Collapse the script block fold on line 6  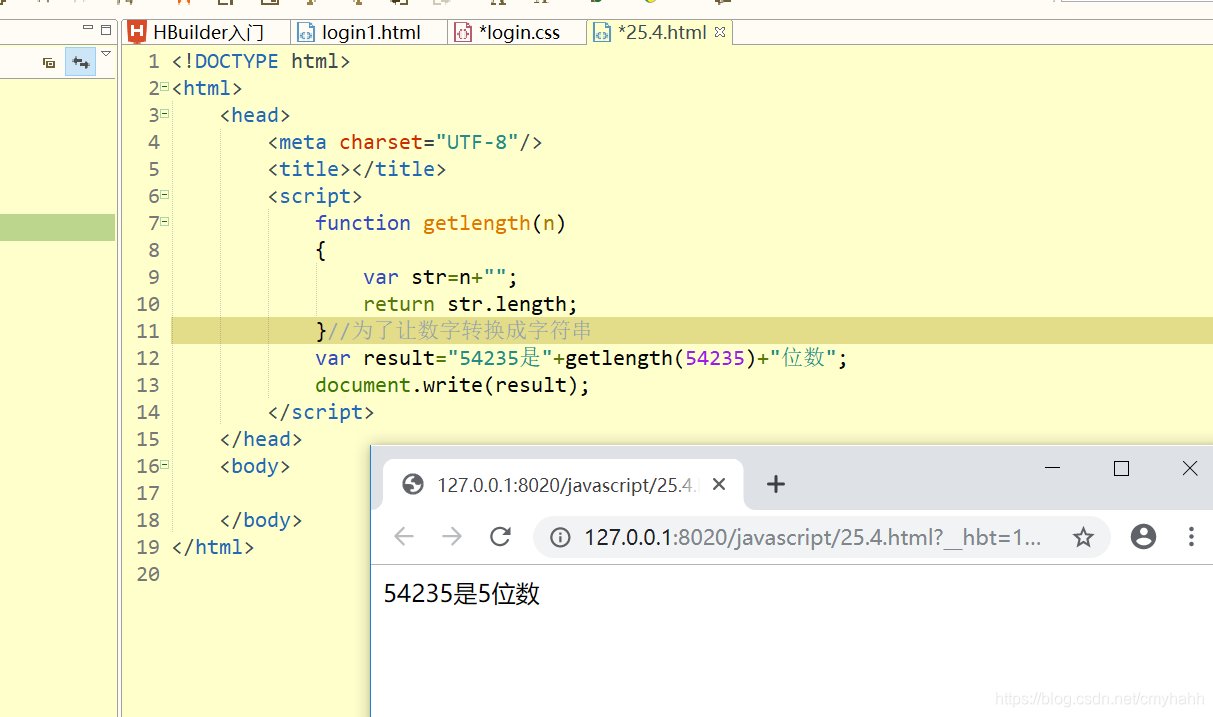pos(165,196)
